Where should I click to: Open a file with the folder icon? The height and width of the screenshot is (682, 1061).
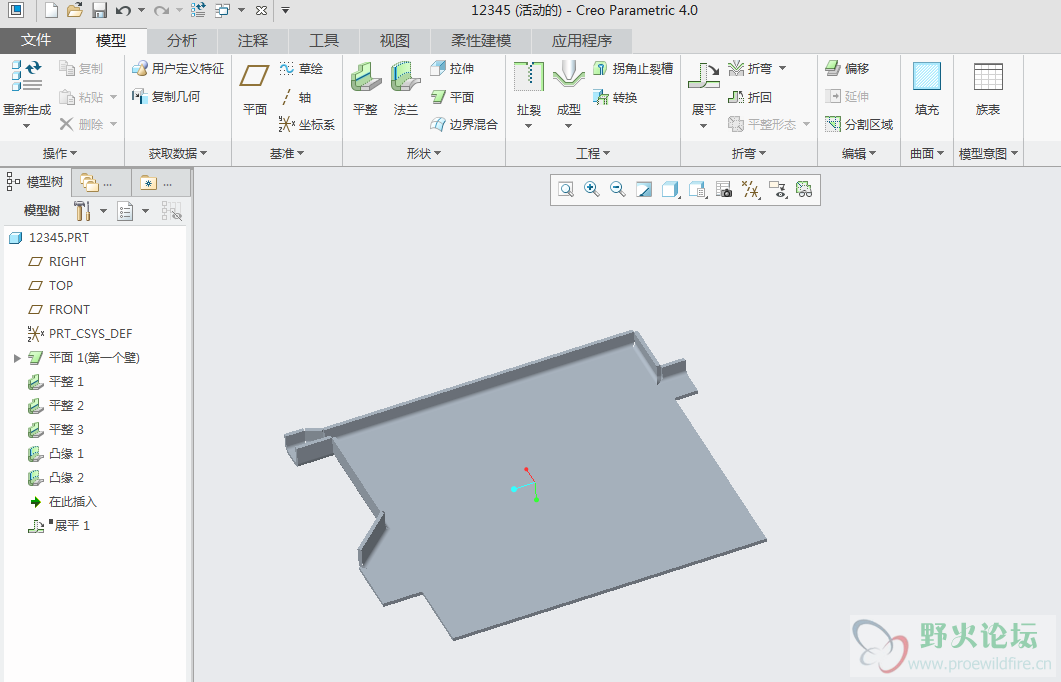point(74,10)
